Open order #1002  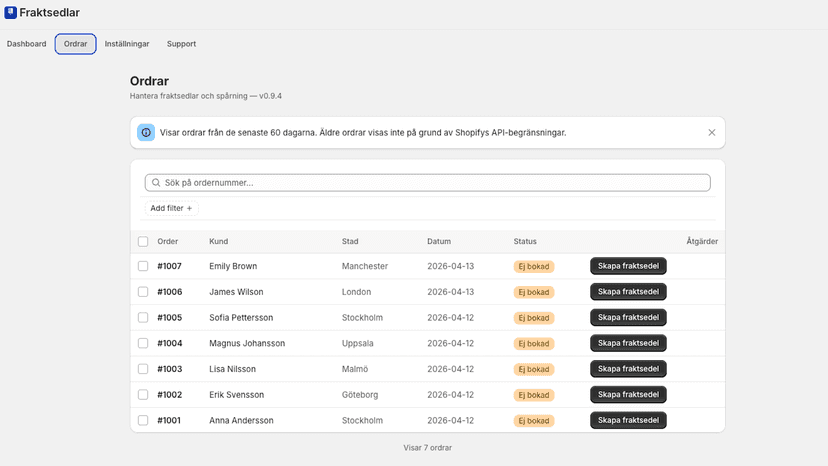tap(170, 395)
